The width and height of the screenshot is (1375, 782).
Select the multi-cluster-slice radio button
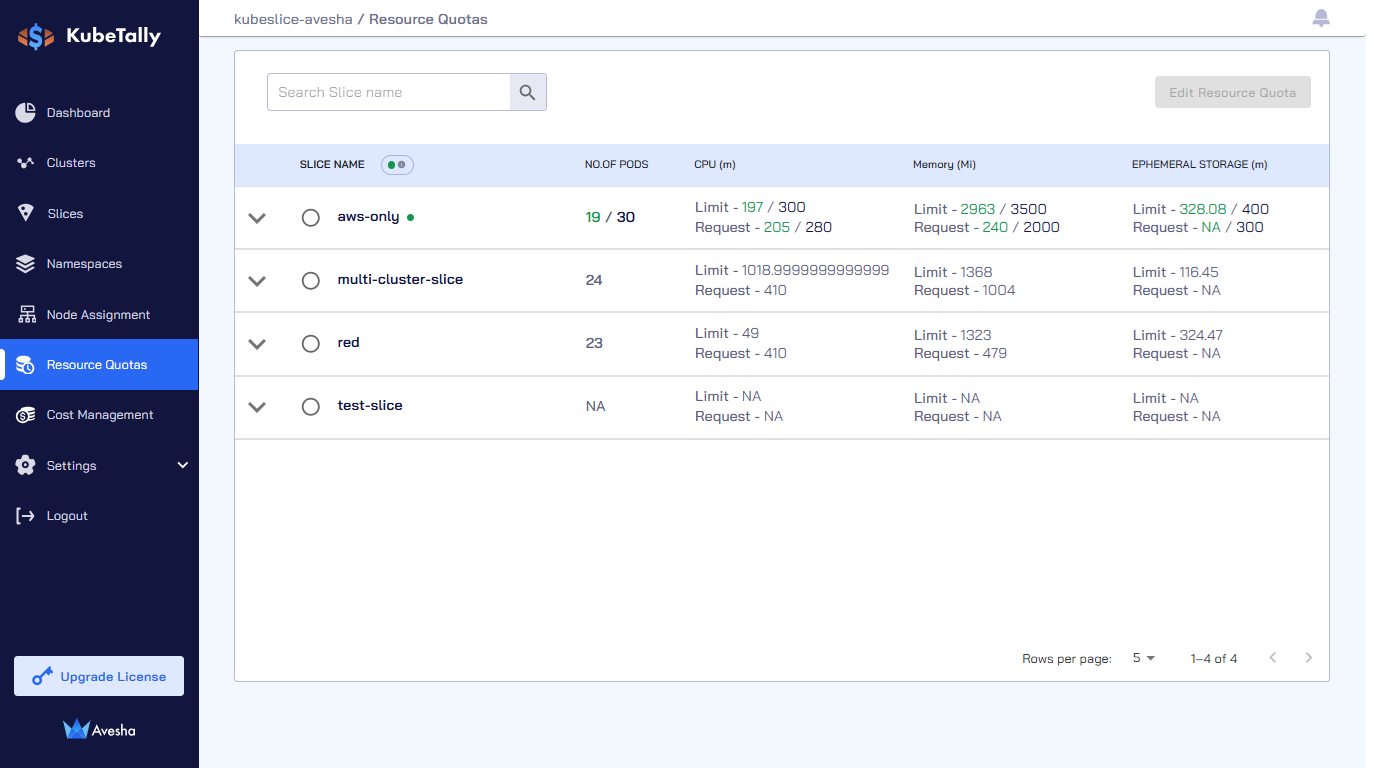(x=311, y=281)
